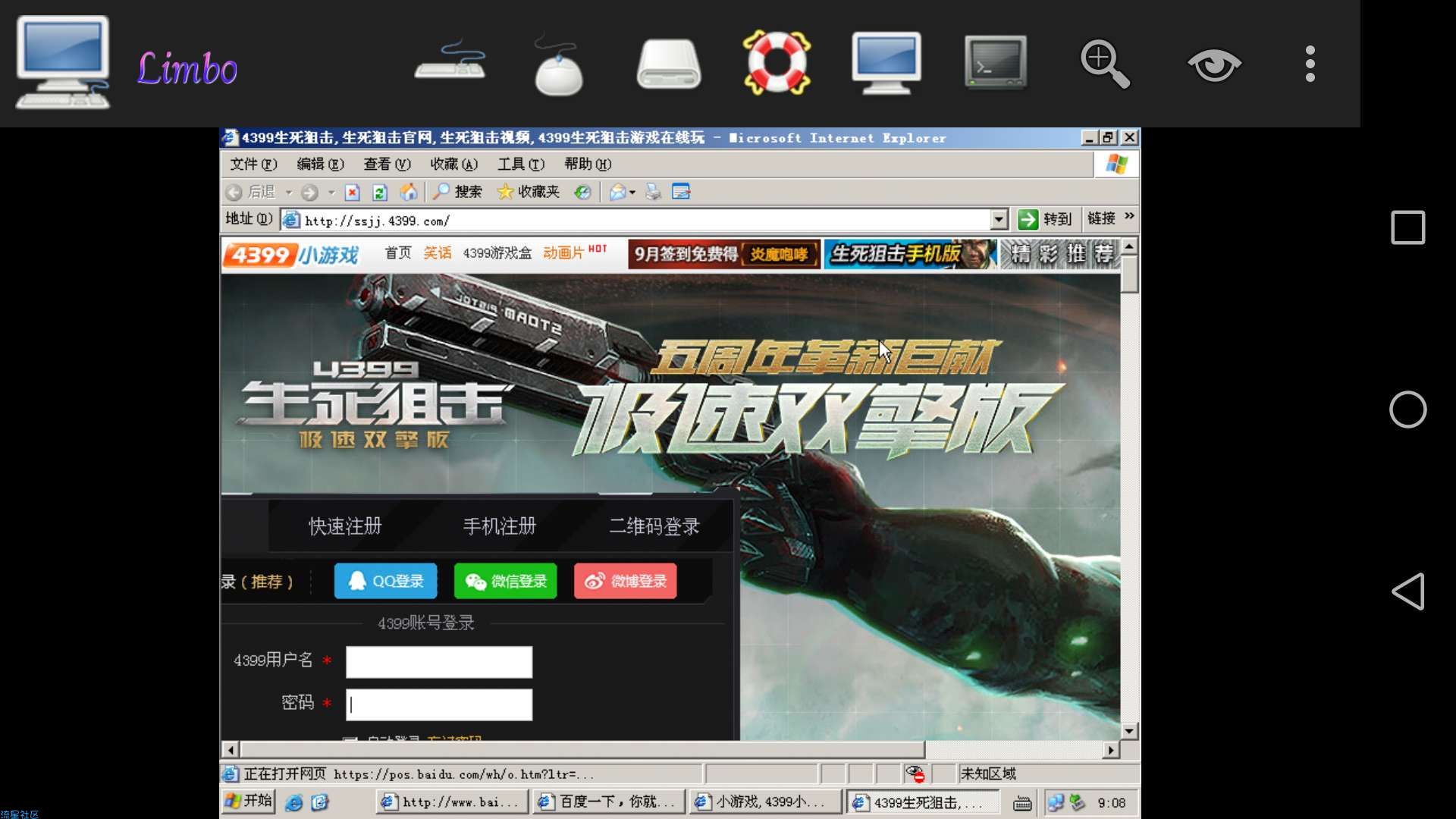Stop page loading with red X icon
The image size is (1456, 819).
[x=353, y=193]
